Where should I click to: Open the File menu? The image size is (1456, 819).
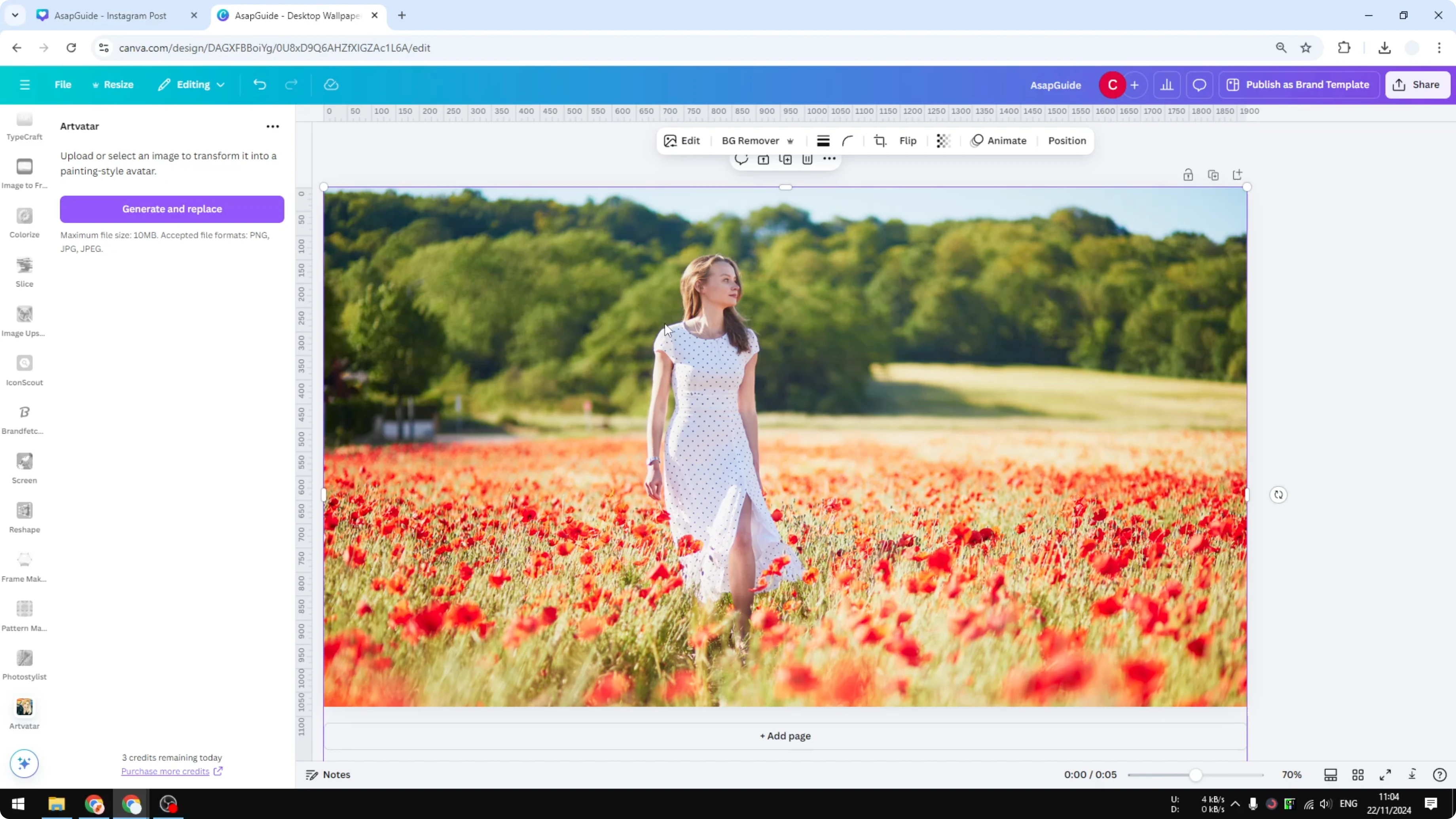(63, 84)
